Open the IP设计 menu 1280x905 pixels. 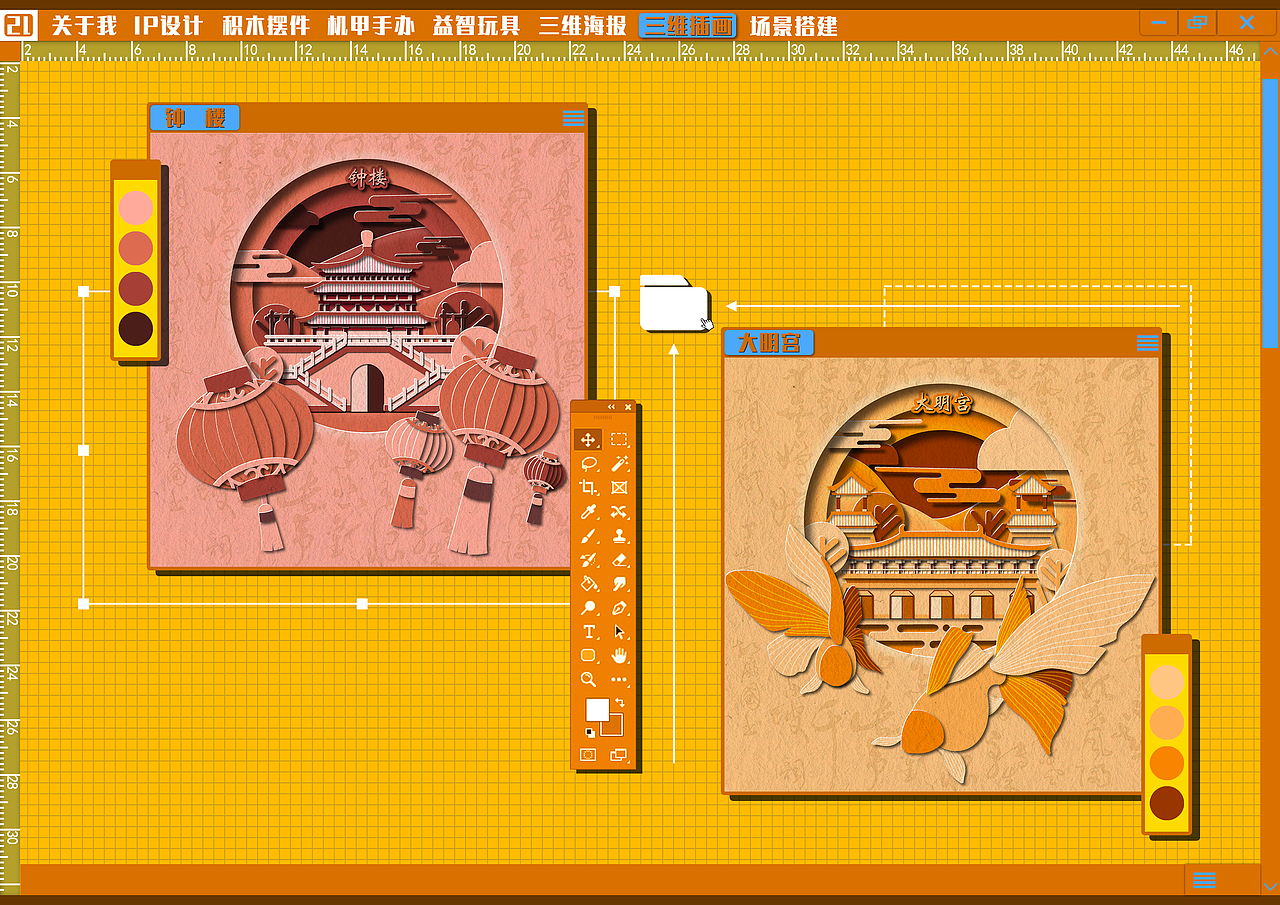click(168, 26)
